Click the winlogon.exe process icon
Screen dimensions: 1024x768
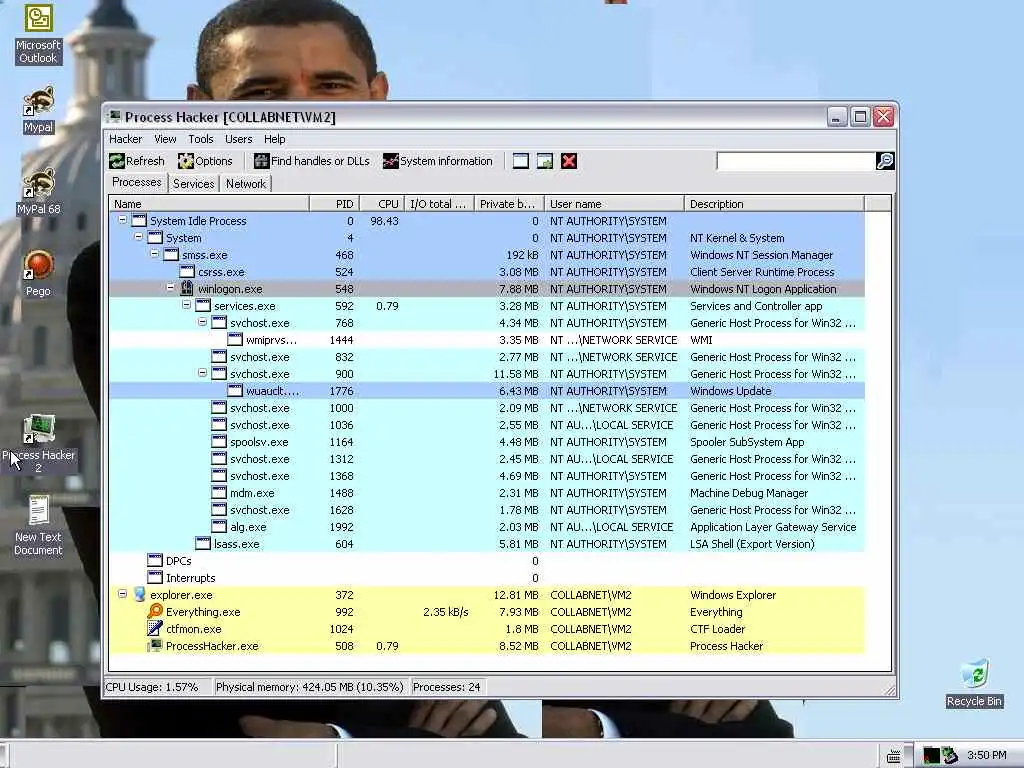(x=187, y=288)
